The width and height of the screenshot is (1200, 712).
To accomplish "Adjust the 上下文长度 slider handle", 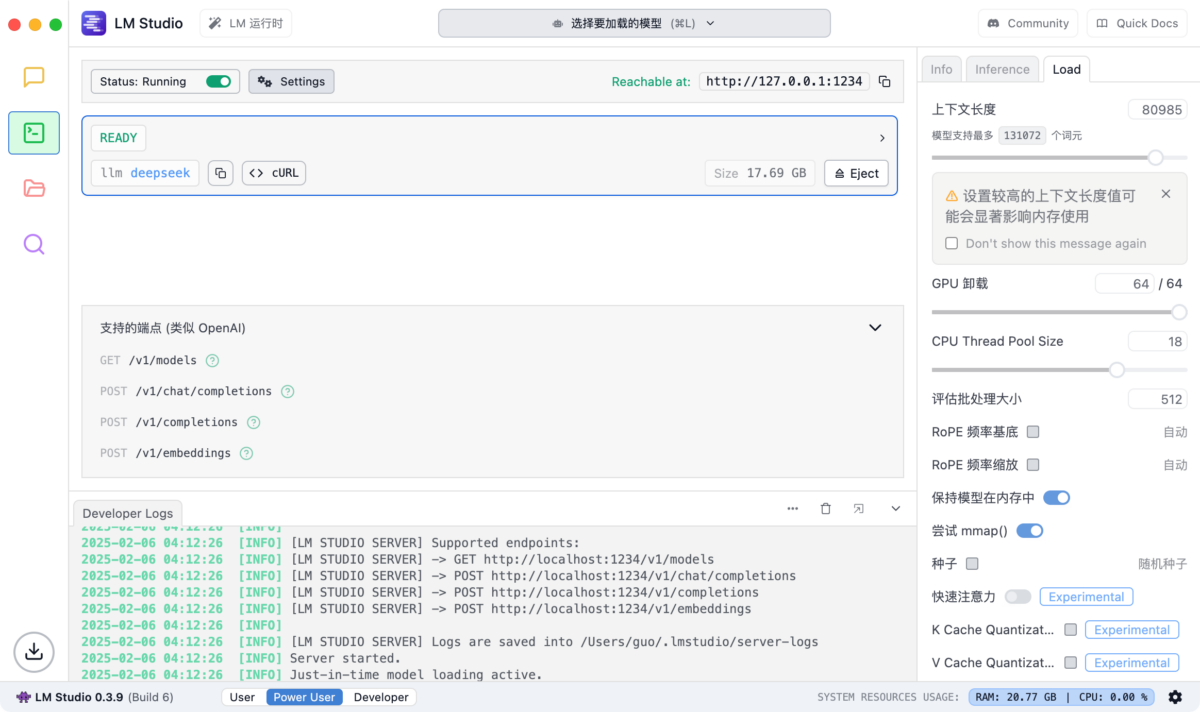I will click(1155, 157).
